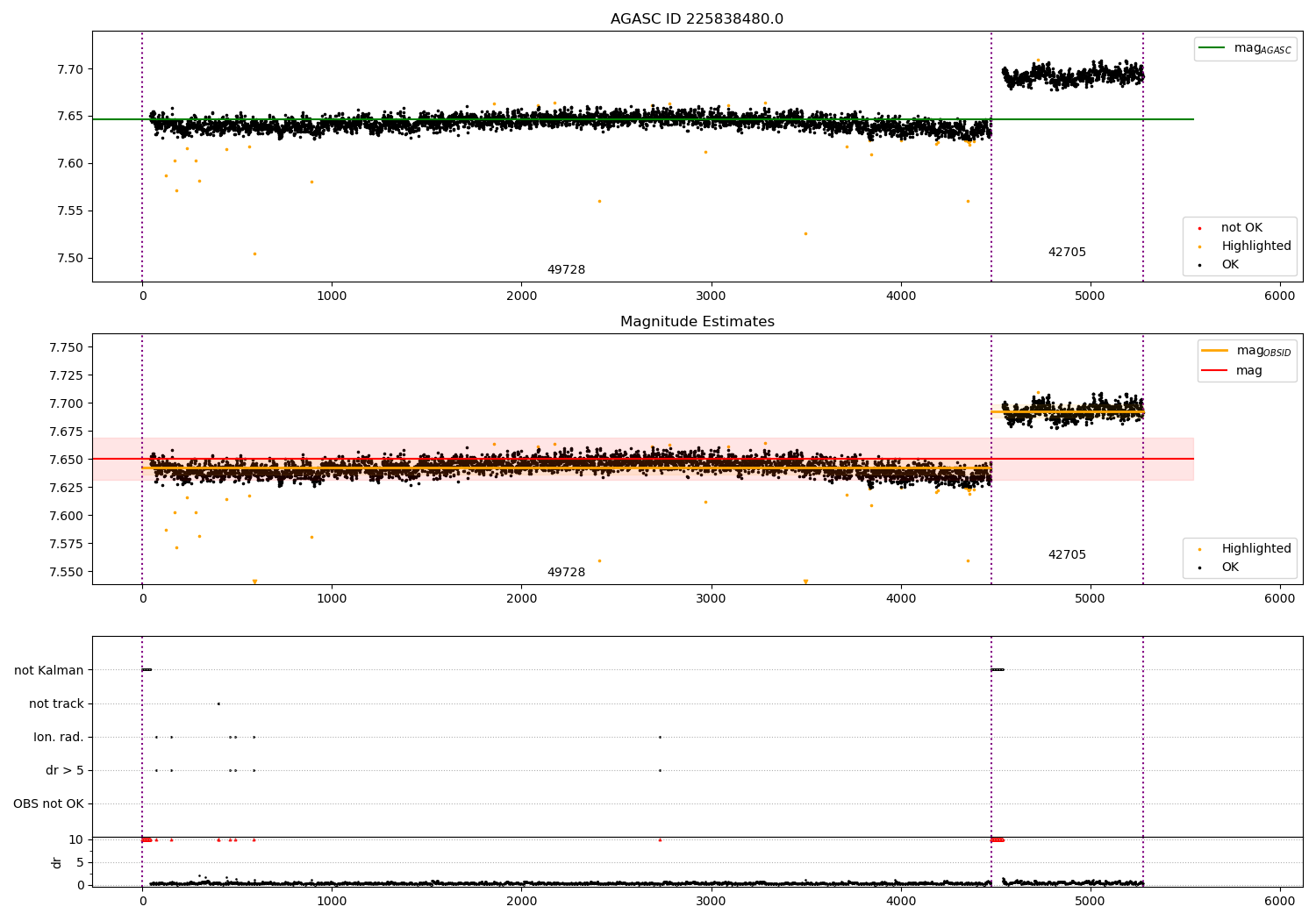Viewport: 1316px width, 921px height.
Task: Click the green mag AGASC legend line
Action: tap(1212, 48)
